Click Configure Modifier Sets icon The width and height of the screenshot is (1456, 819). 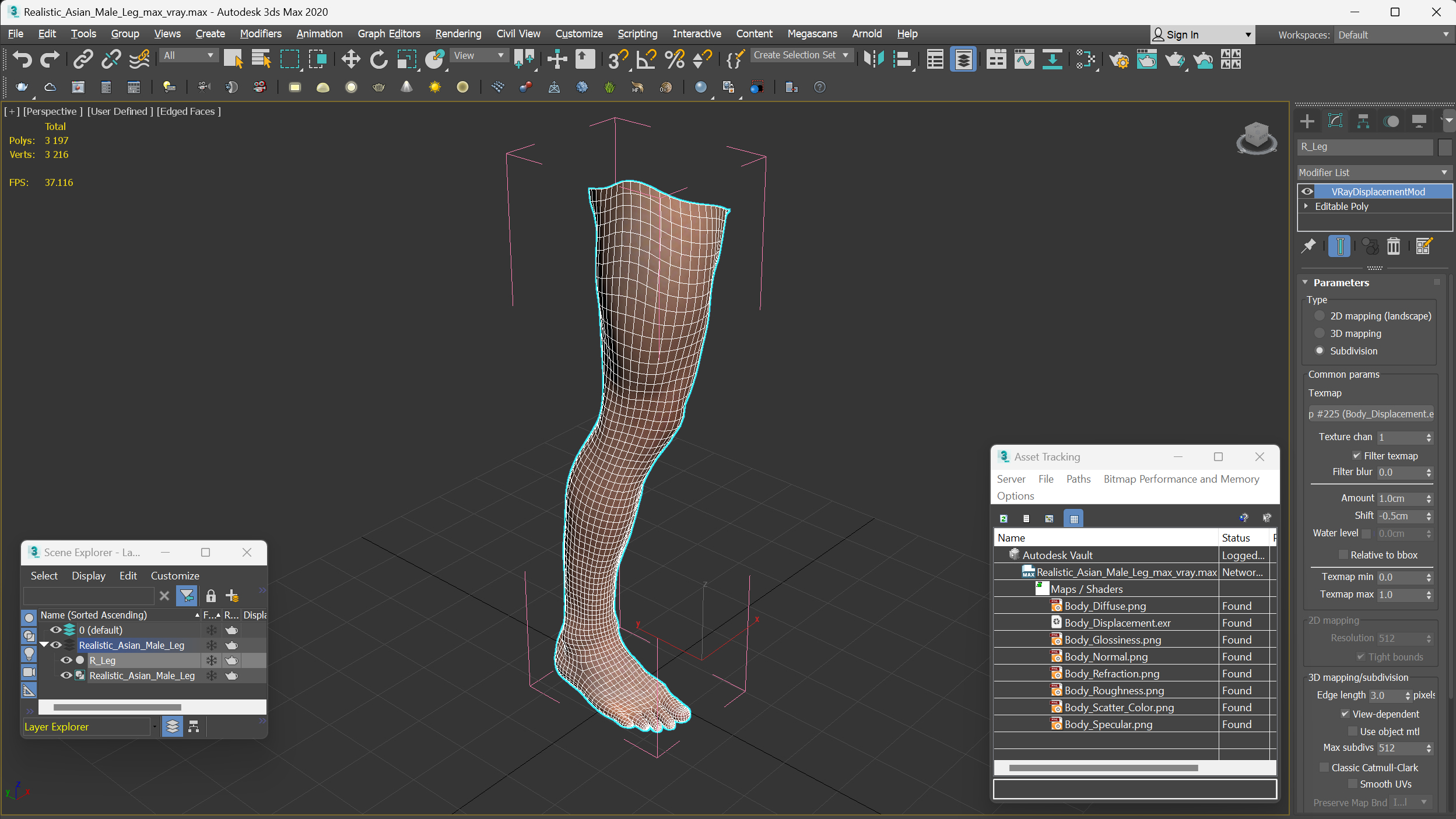[1424, 247]
